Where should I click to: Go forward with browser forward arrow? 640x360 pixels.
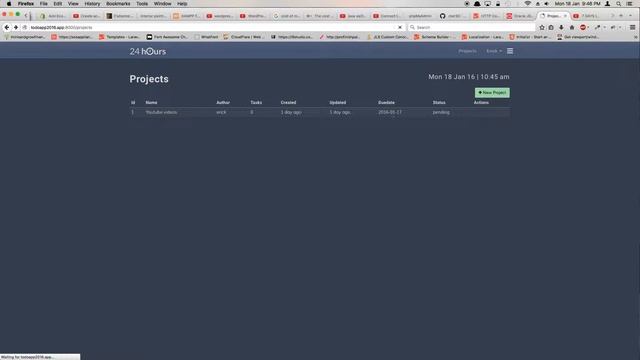coord(16,27)
